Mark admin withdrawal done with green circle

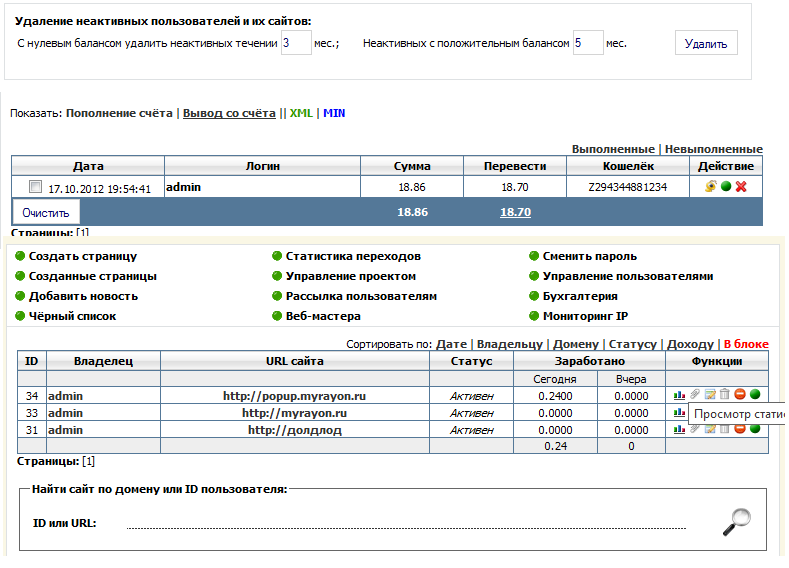(x=726, y=187)
